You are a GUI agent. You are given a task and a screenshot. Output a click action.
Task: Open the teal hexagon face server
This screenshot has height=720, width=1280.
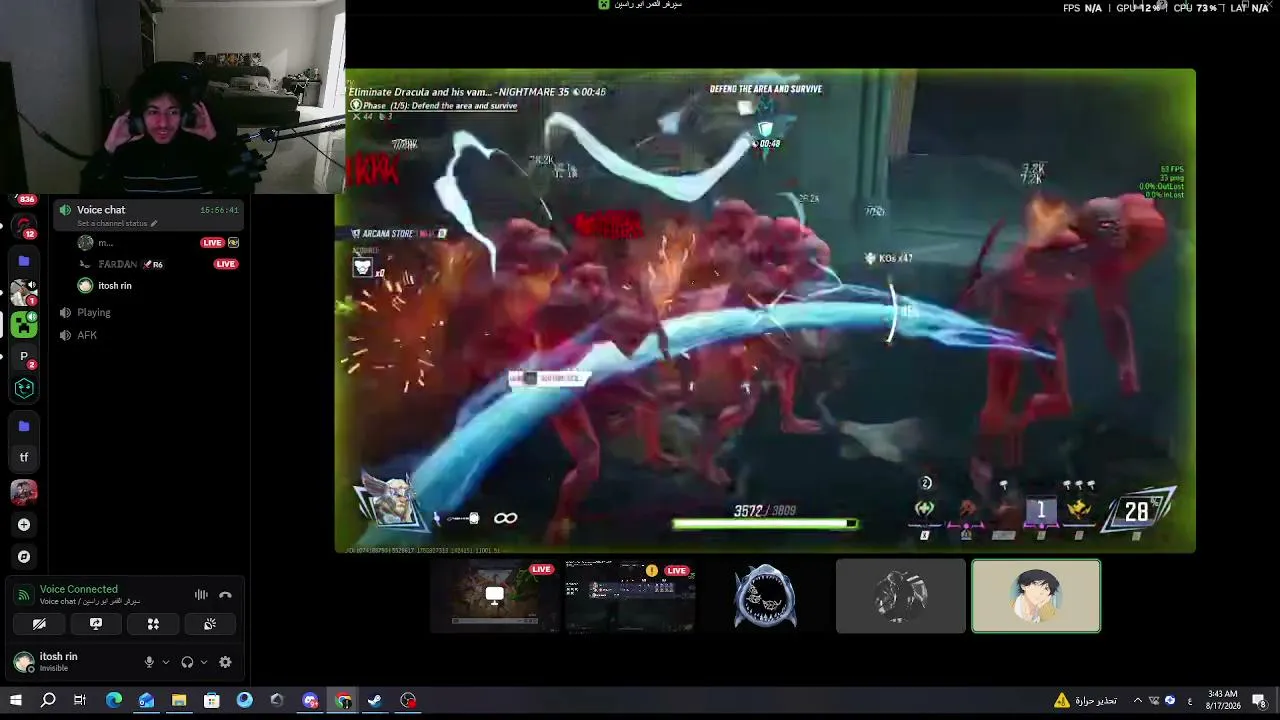[x=24, y=388]
